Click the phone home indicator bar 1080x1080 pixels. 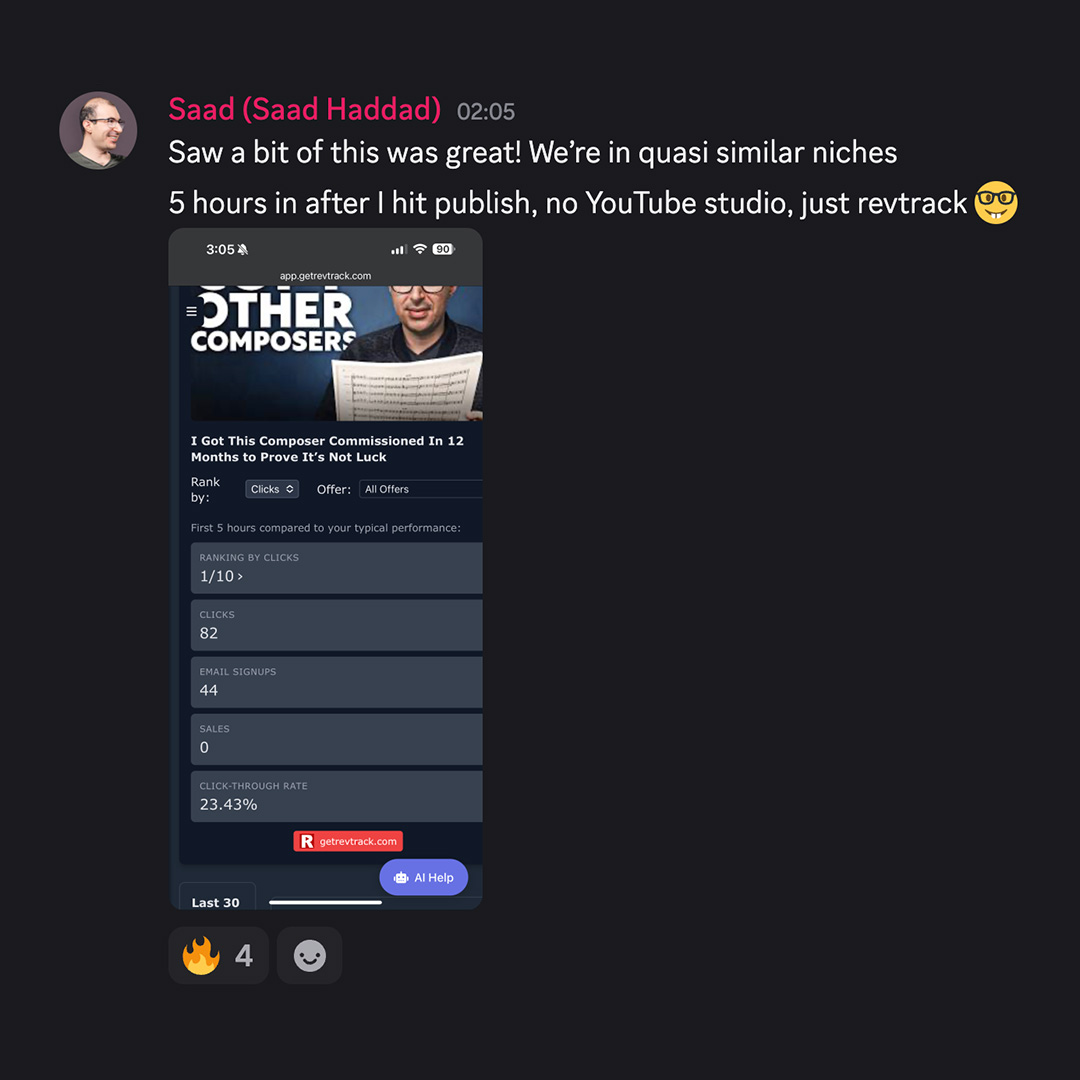pos(325,902)
